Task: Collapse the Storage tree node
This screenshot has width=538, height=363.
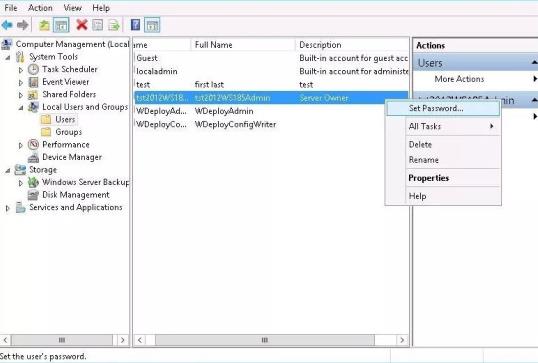Action: (8, 171)
